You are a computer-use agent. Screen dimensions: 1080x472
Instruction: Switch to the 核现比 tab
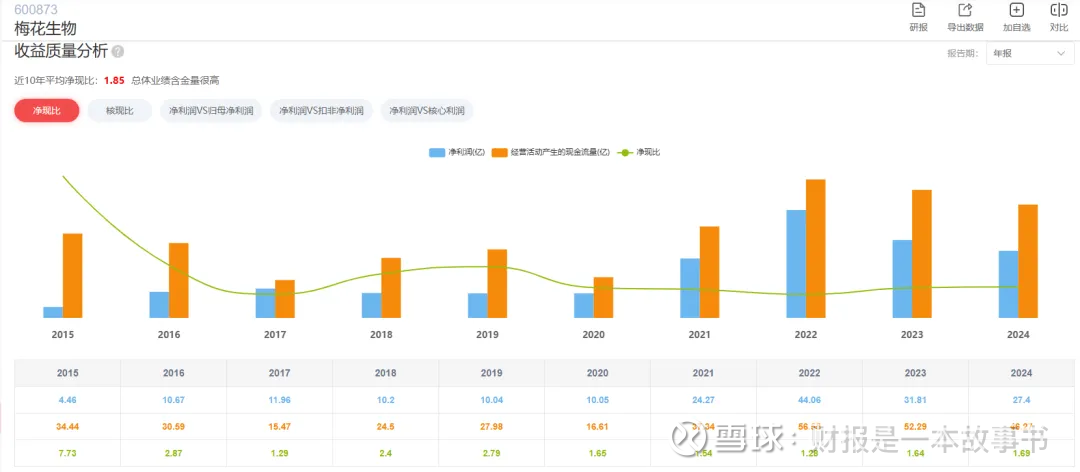119,110
